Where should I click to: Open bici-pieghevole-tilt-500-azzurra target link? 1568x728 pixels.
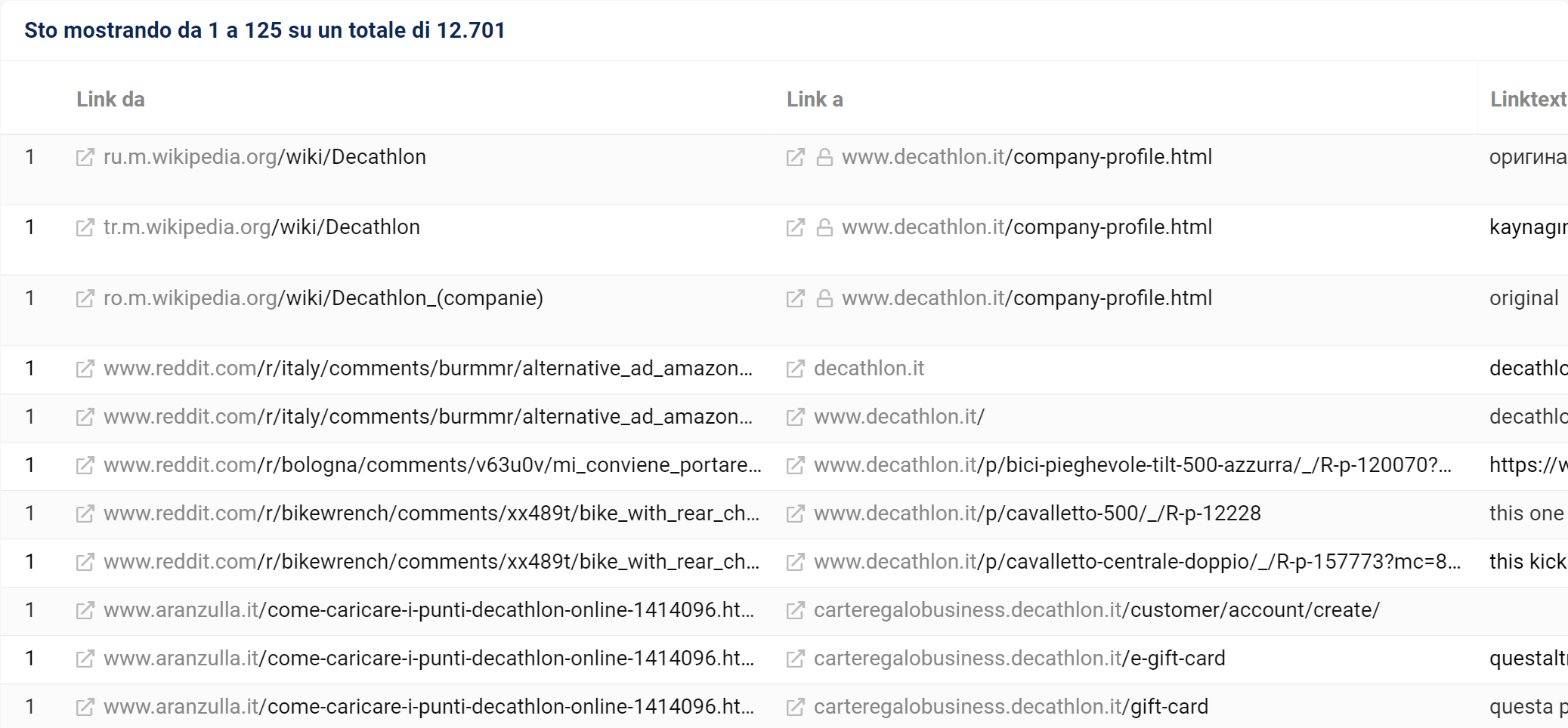tap(1133, 465)
